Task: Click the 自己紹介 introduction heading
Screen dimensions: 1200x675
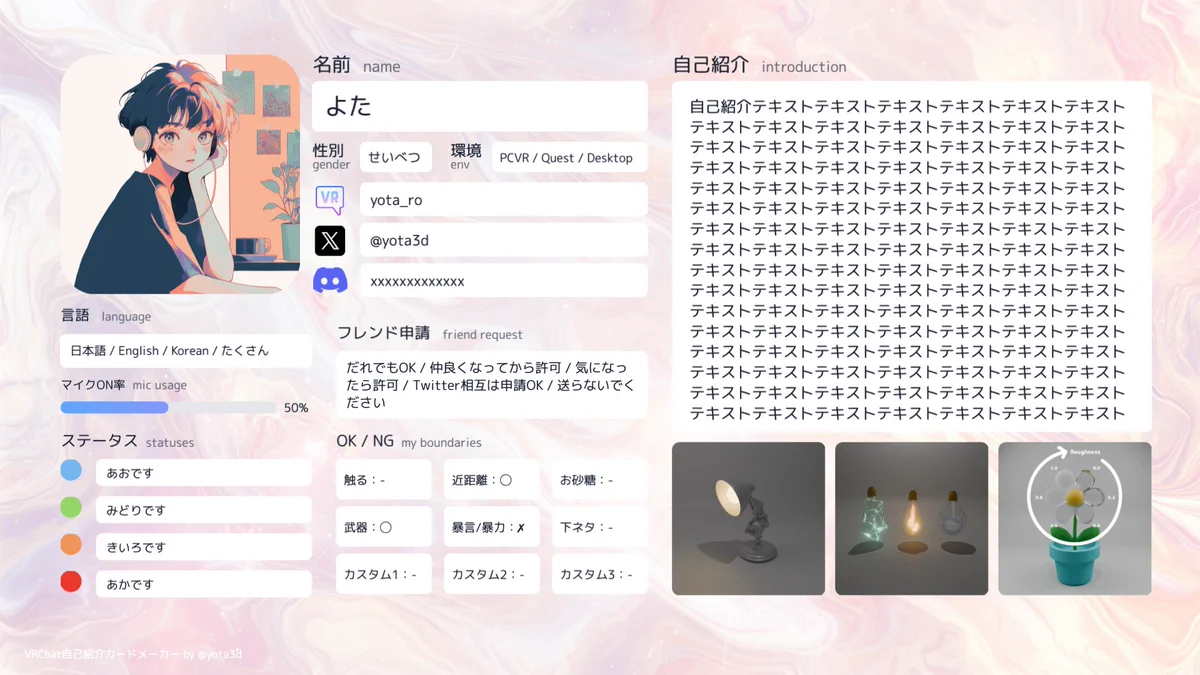Action: tap(760, 65)
